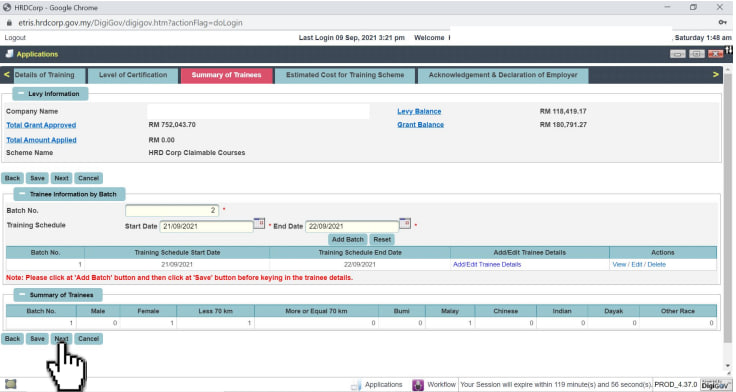Open Total Grant Approved link
The image size is (736, 392).
pyautogui.click(x=41, y=125)
